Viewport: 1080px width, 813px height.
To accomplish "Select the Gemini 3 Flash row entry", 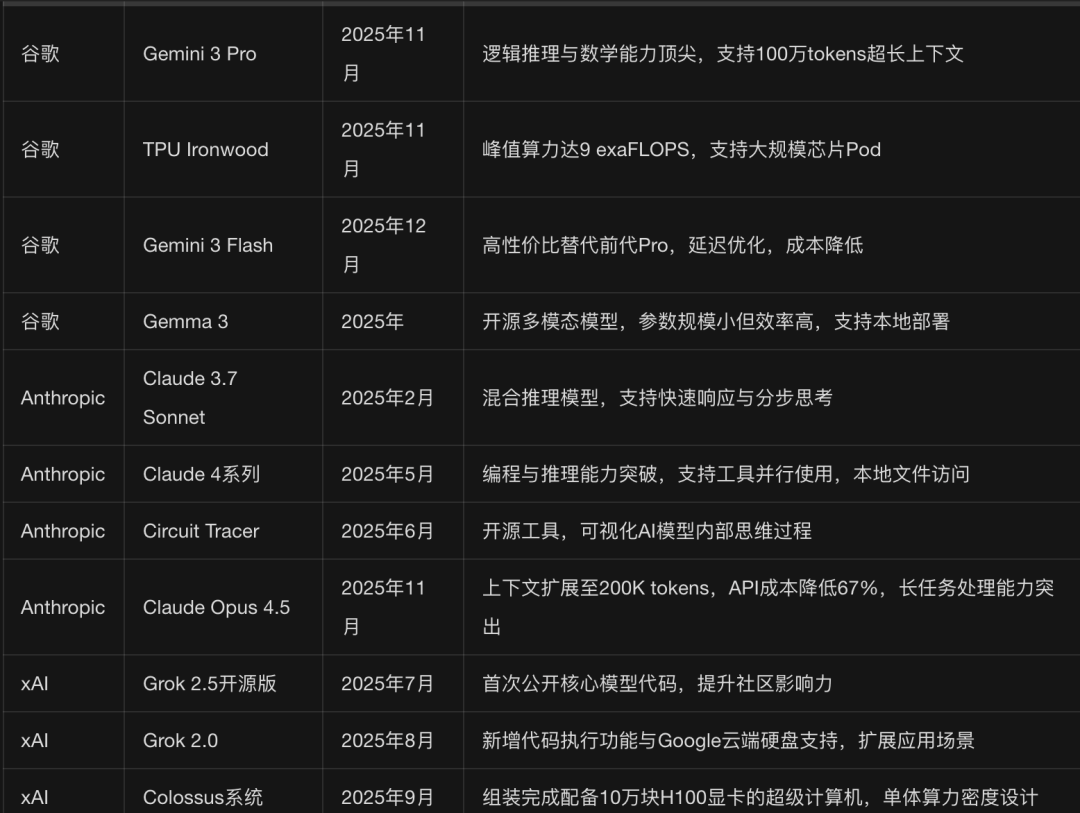I will click(x=207, y=244).
